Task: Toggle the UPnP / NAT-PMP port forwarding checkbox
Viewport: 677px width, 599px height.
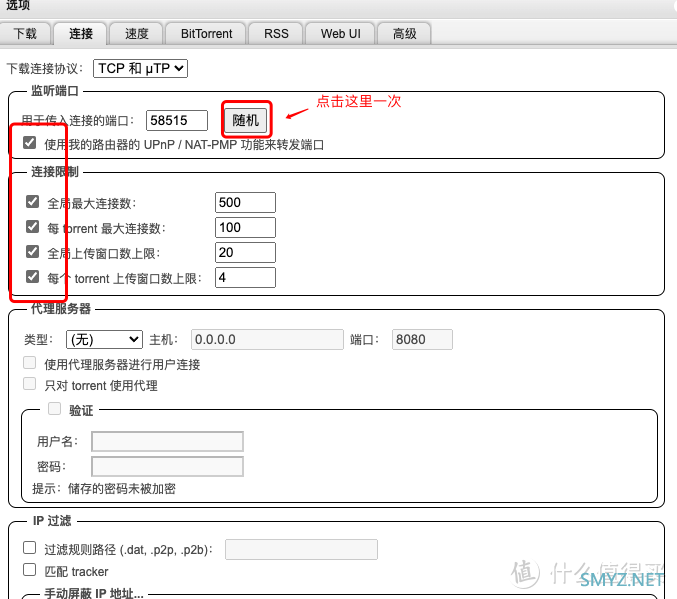Action: [x=29, y=143]
